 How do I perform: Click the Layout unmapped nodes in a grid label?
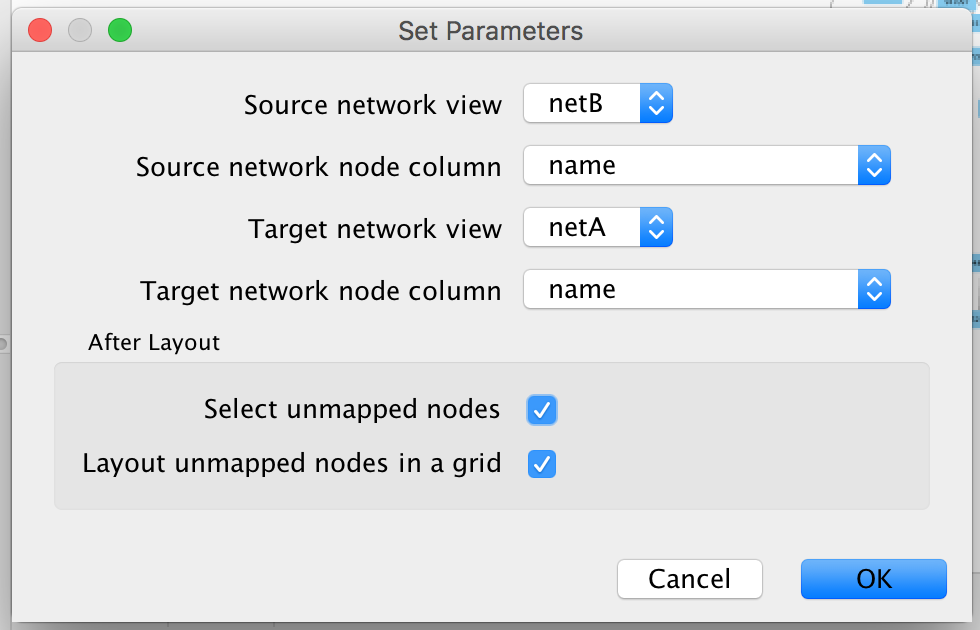[x=292, y=464]
